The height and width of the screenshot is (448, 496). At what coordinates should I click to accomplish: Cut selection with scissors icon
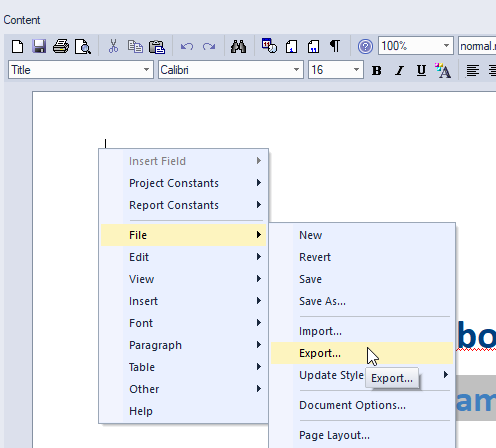[x=113, y=46]
